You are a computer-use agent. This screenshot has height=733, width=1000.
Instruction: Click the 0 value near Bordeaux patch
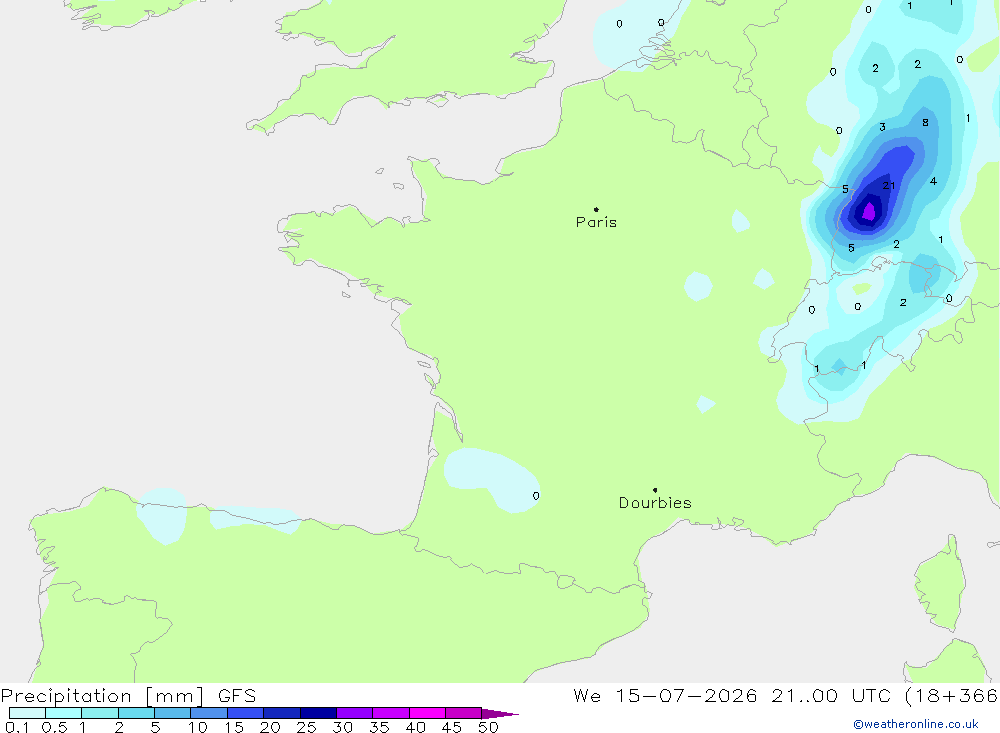536,496
